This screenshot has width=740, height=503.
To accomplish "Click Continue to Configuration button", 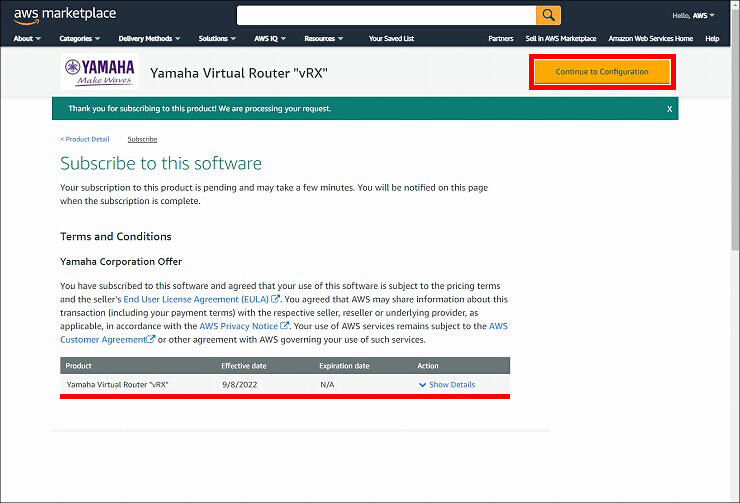I will pos(602,72).
